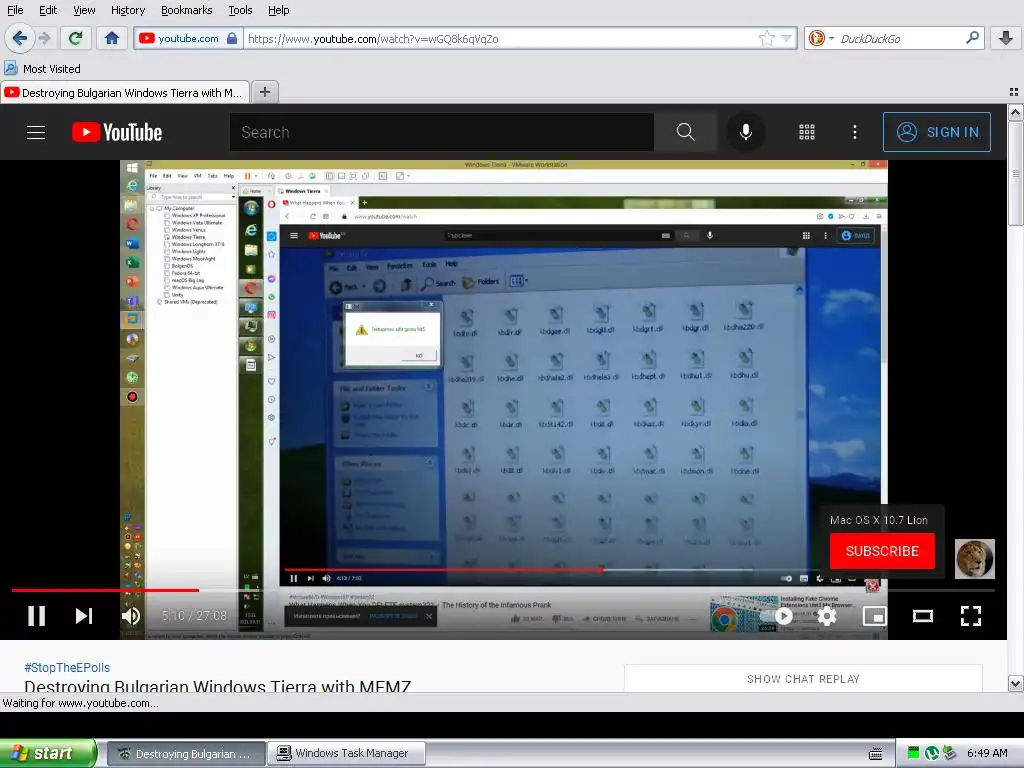
Task: Enter fullscreen mode
Action: (x=970, y=616)
